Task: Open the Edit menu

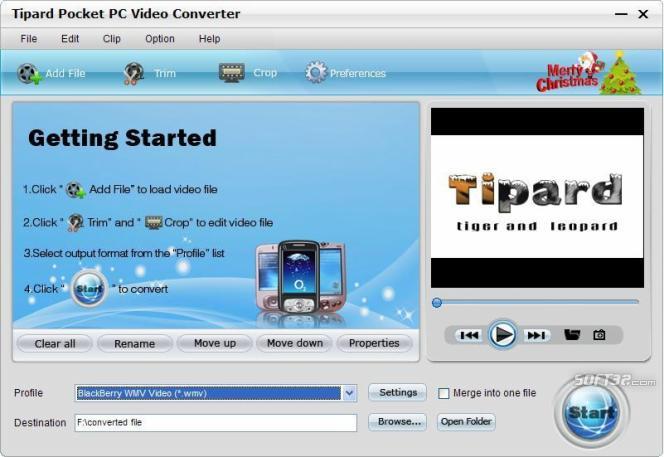Action: tap(70, 39)
